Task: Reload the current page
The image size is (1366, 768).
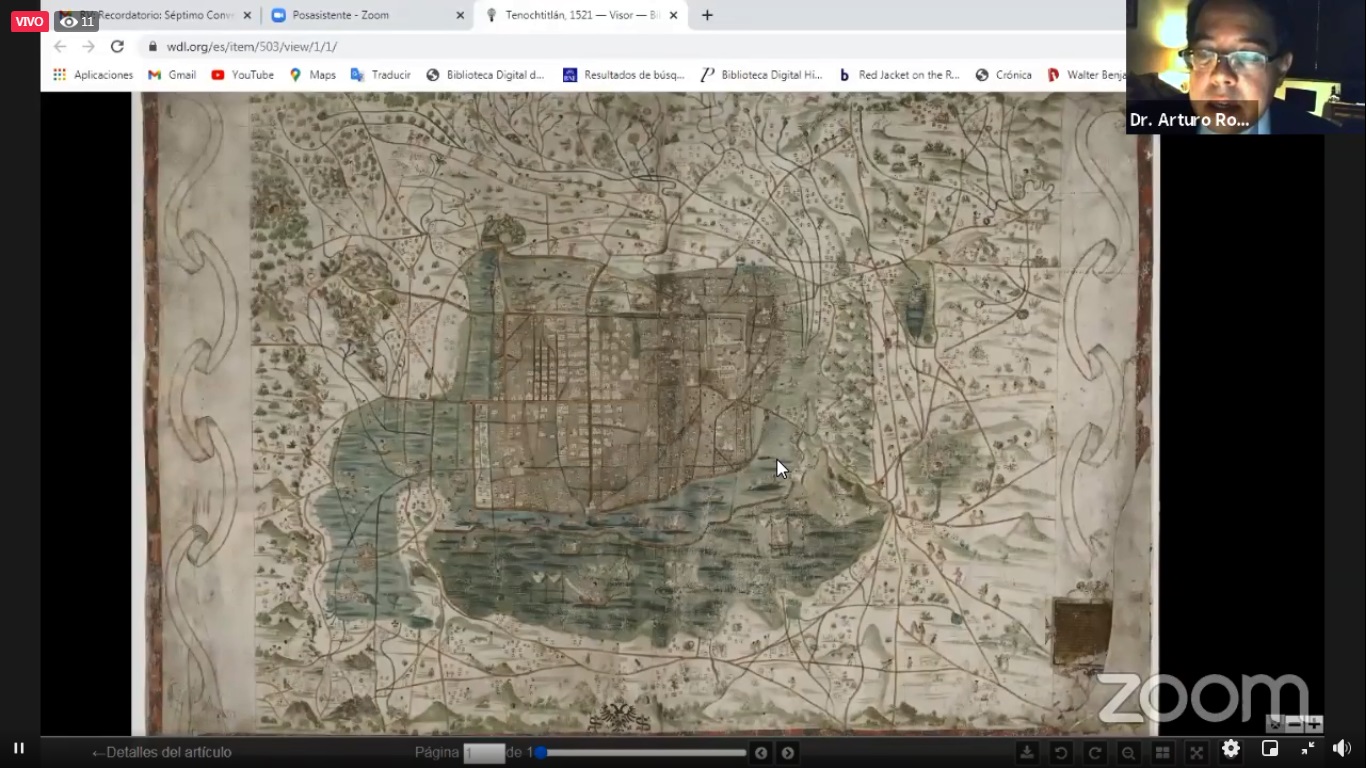Action: [x=117, y=46]
